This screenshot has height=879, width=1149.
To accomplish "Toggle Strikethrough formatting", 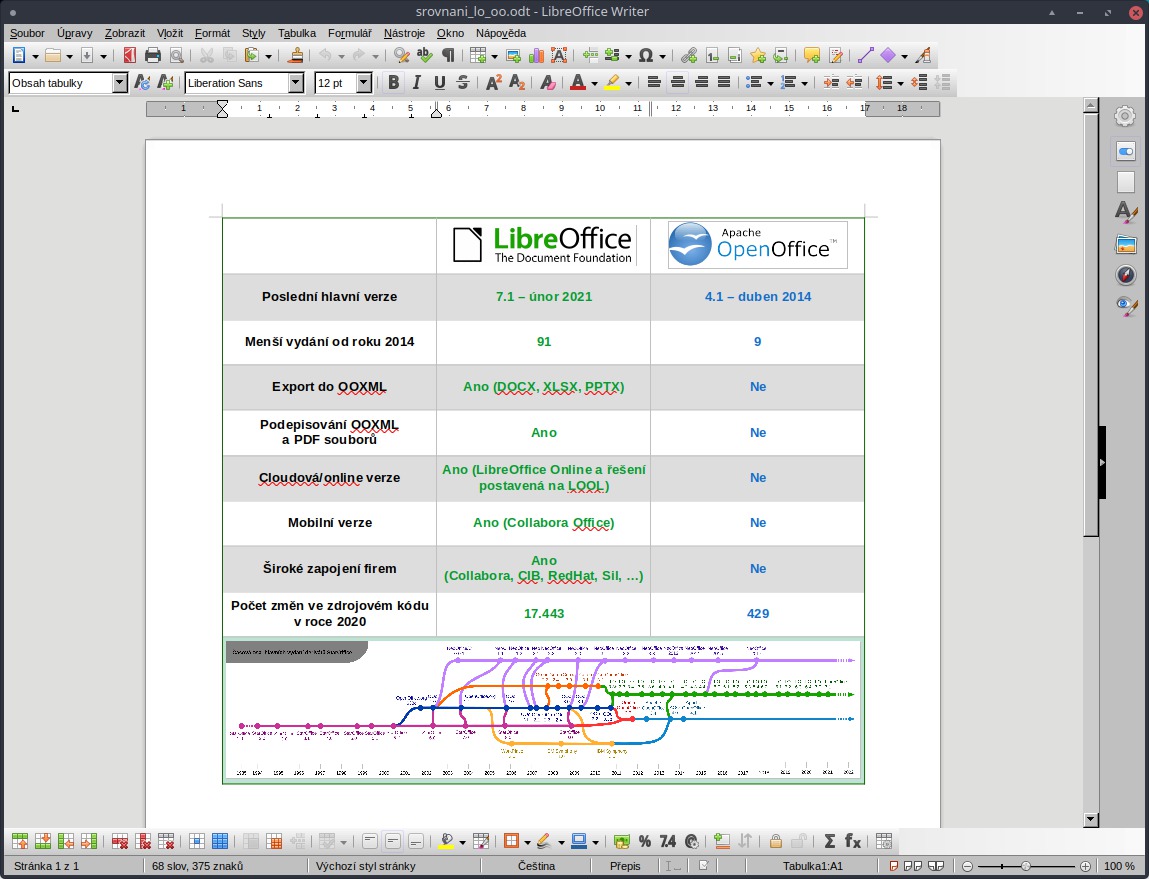I will [x=462, y=83].
